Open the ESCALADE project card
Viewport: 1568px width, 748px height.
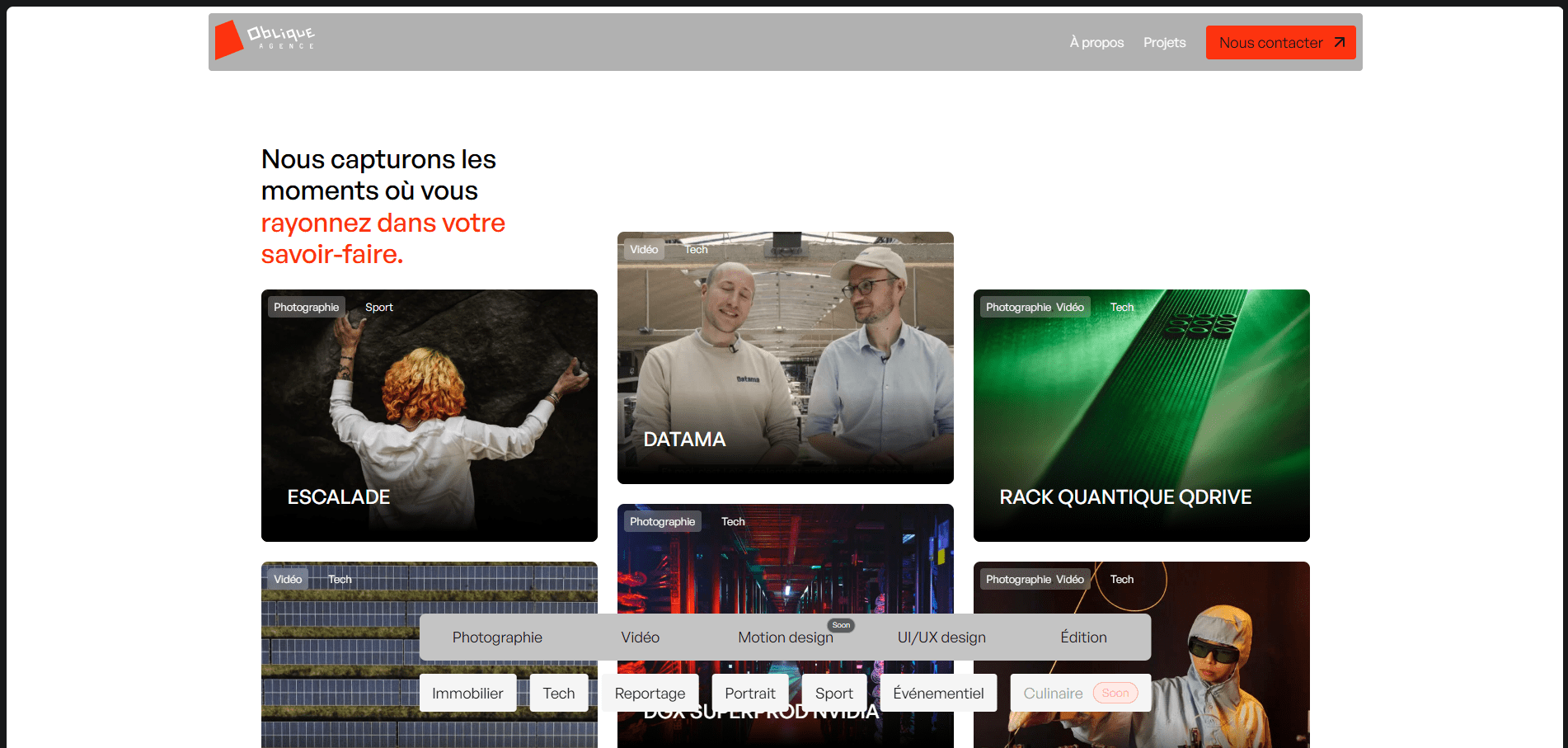430,416
